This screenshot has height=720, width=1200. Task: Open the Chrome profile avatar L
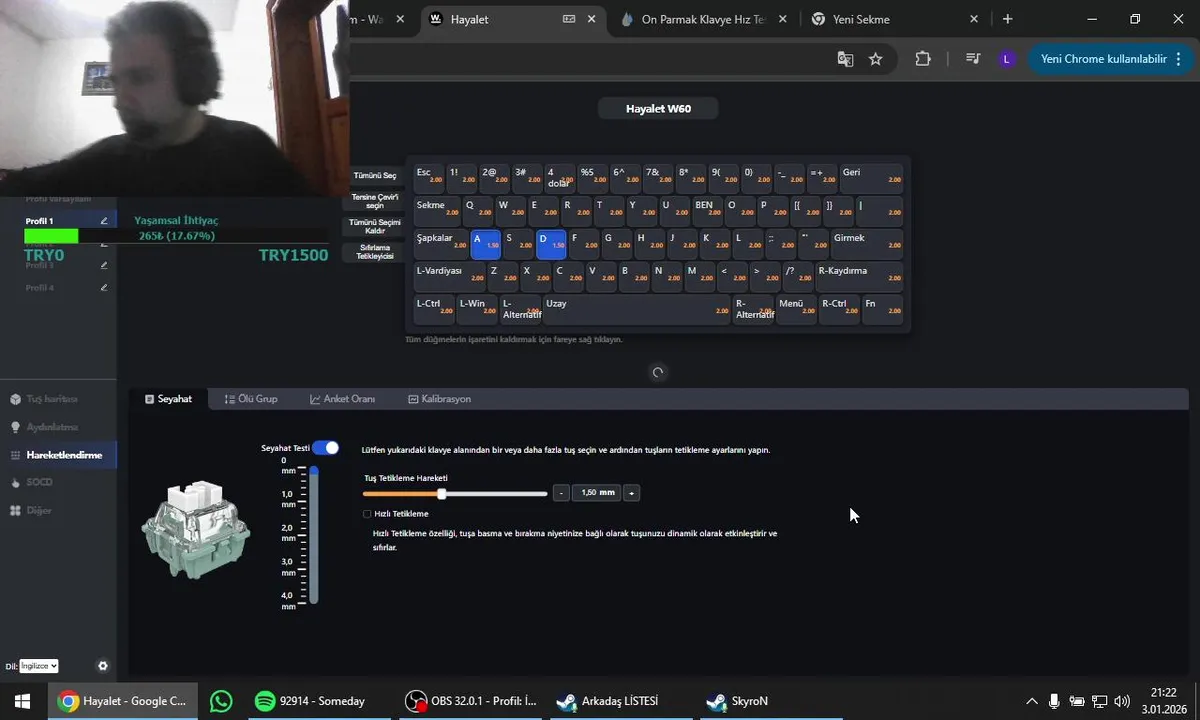click(1006, 59)
